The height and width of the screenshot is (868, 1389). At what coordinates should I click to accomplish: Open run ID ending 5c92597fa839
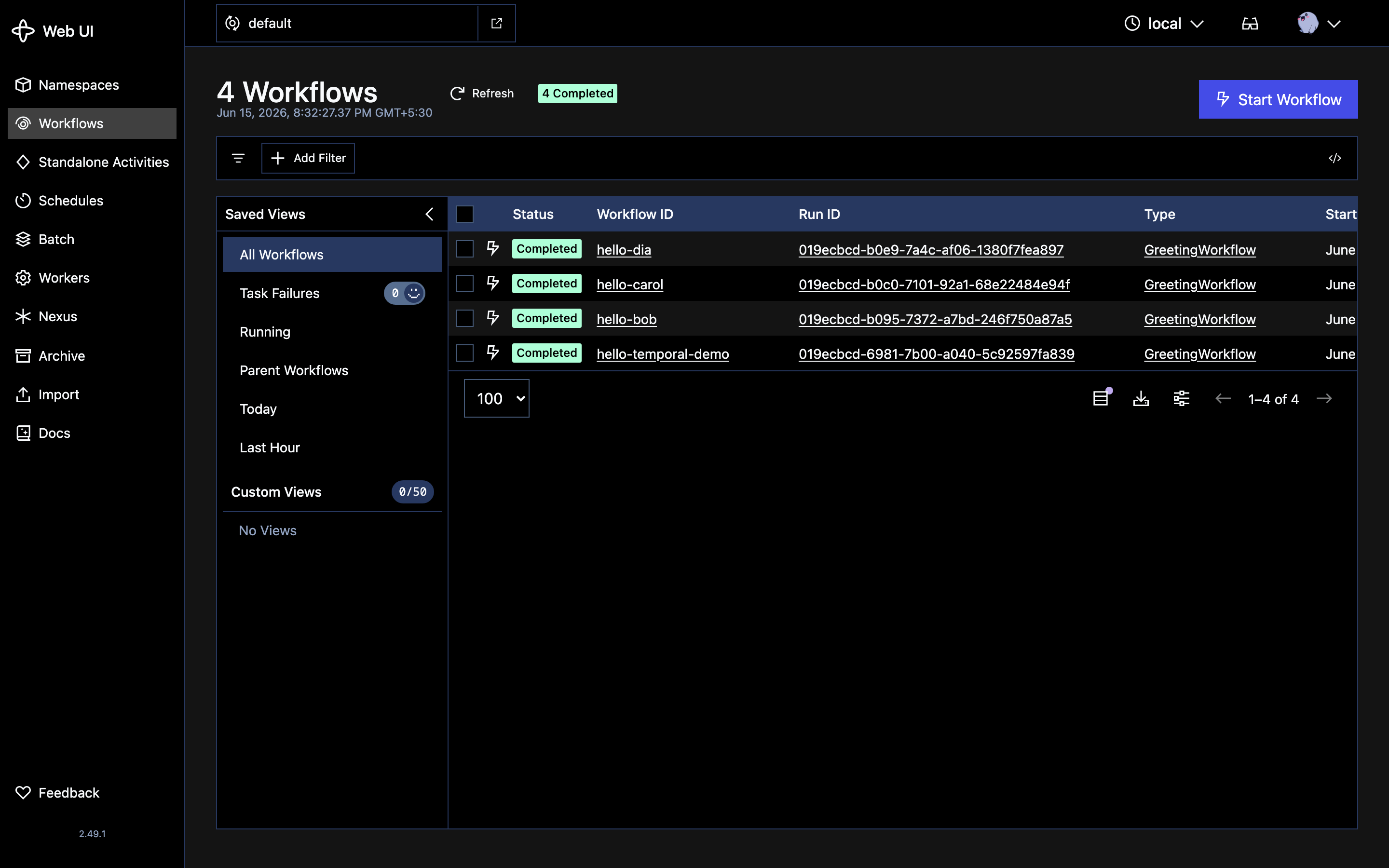[x=936, y=354]
